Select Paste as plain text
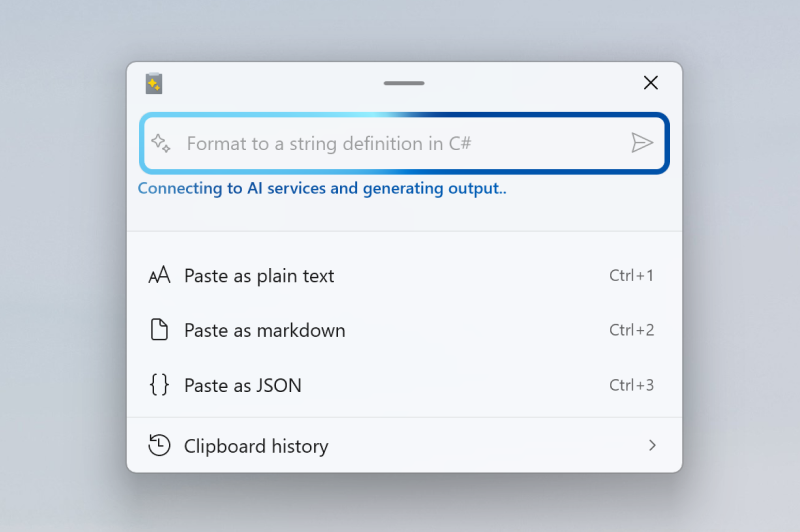The width and height of the screenshot is (800, 532). coord(259,276)
